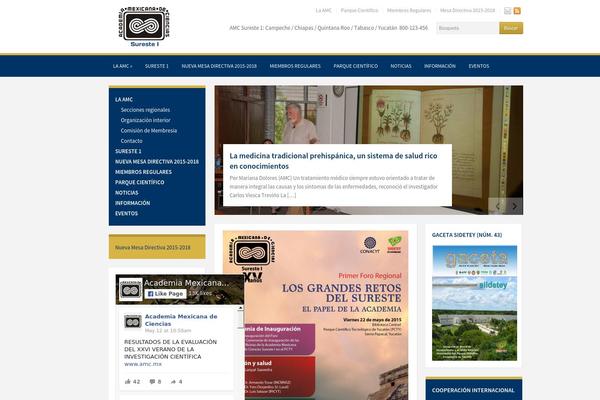Open NOTICIAS in the navigation bar
This screenshot has height=400, width=600.
point(401,66)
